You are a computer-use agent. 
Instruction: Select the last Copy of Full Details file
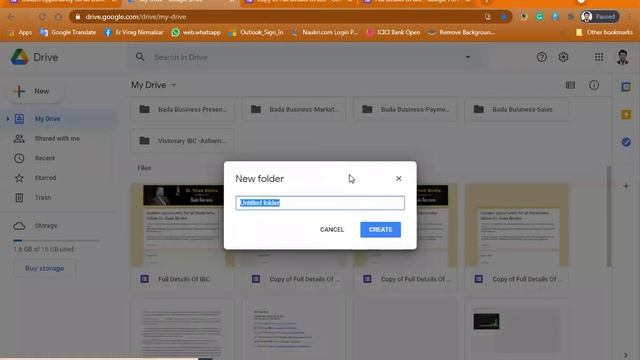coord(517,237)
